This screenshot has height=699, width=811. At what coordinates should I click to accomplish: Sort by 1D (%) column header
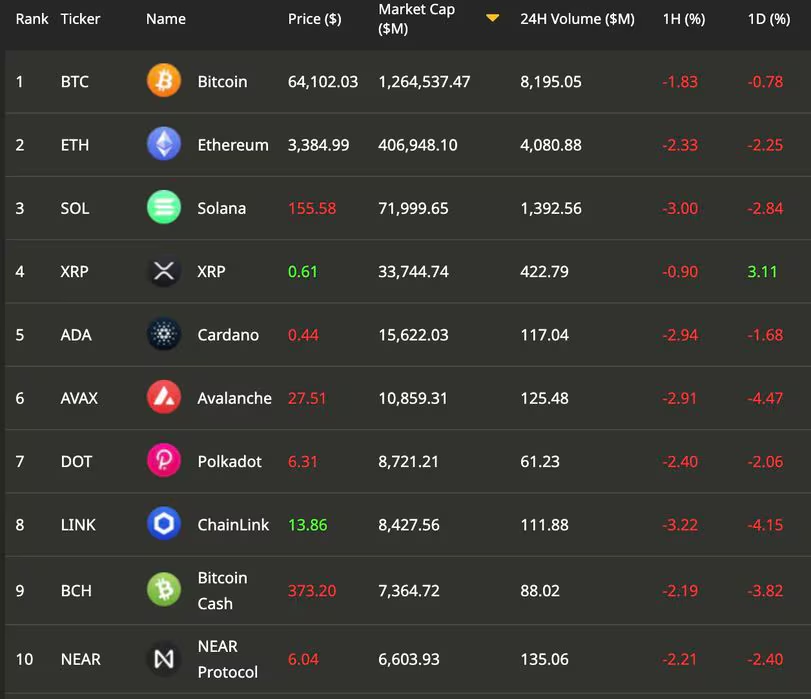768,19
